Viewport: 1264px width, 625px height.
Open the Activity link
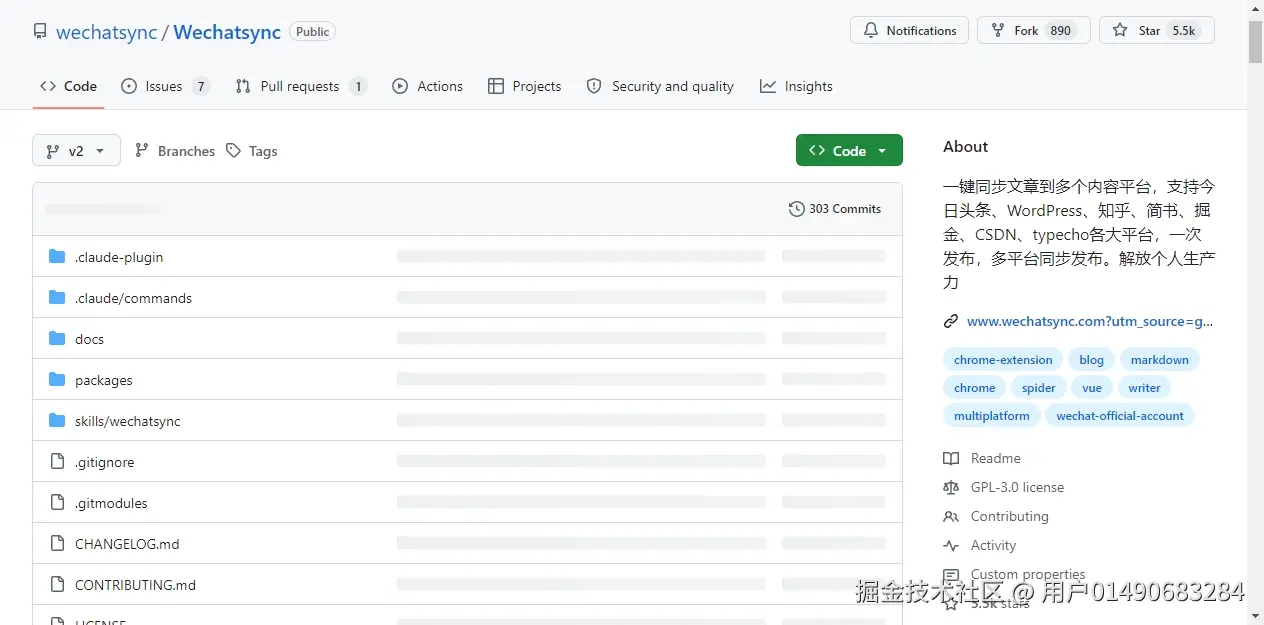(993, 545)
